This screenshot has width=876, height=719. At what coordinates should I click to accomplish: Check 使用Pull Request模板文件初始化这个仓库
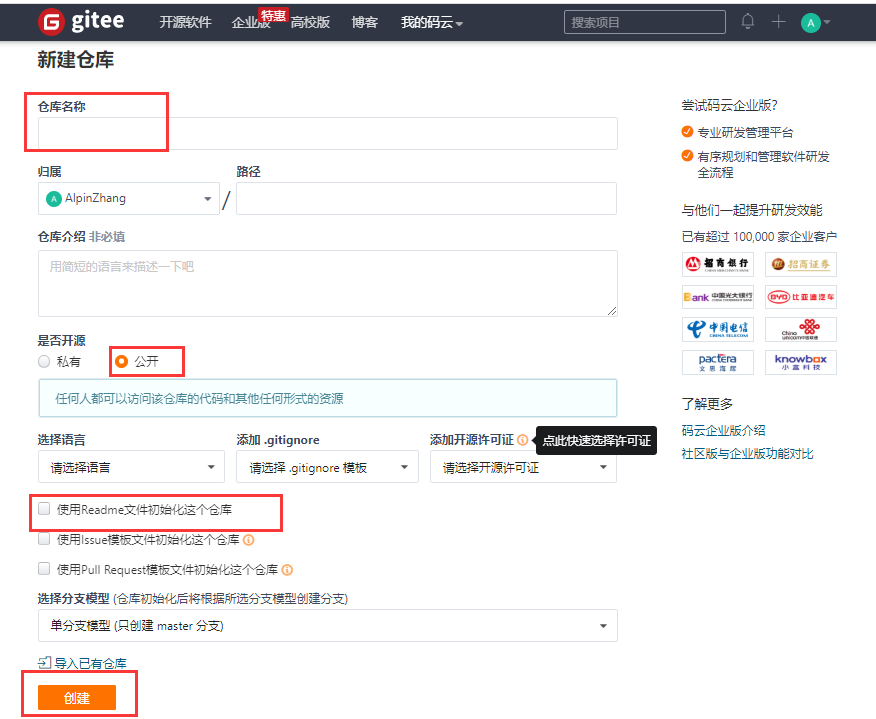coord(44,568)
